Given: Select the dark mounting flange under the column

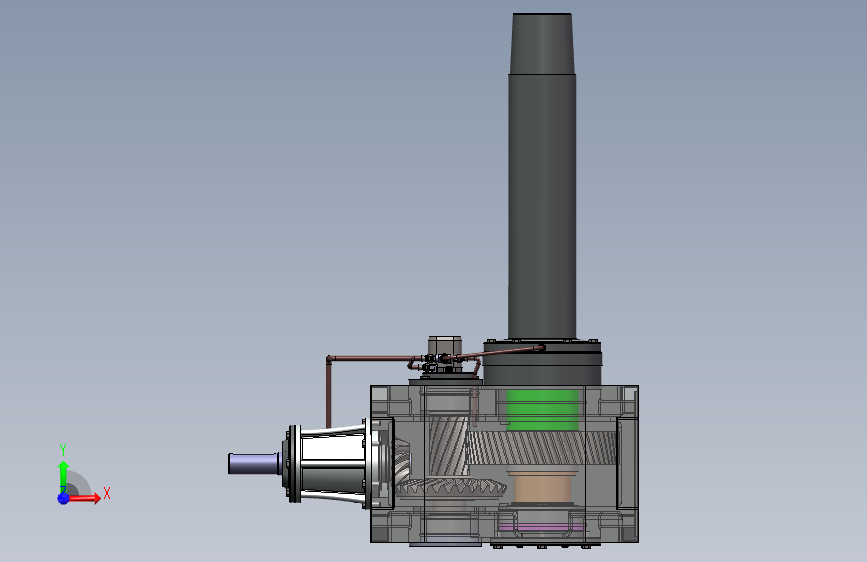Looking at the screenshot, I should click(x=542, y=363).
